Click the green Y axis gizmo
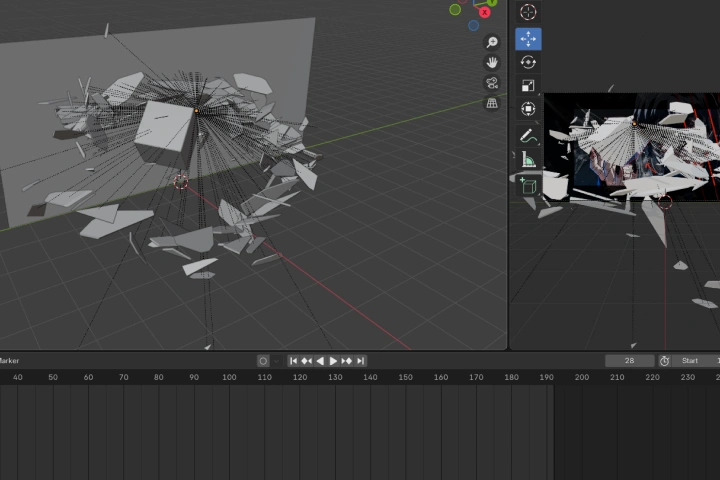 coord(492,2)
